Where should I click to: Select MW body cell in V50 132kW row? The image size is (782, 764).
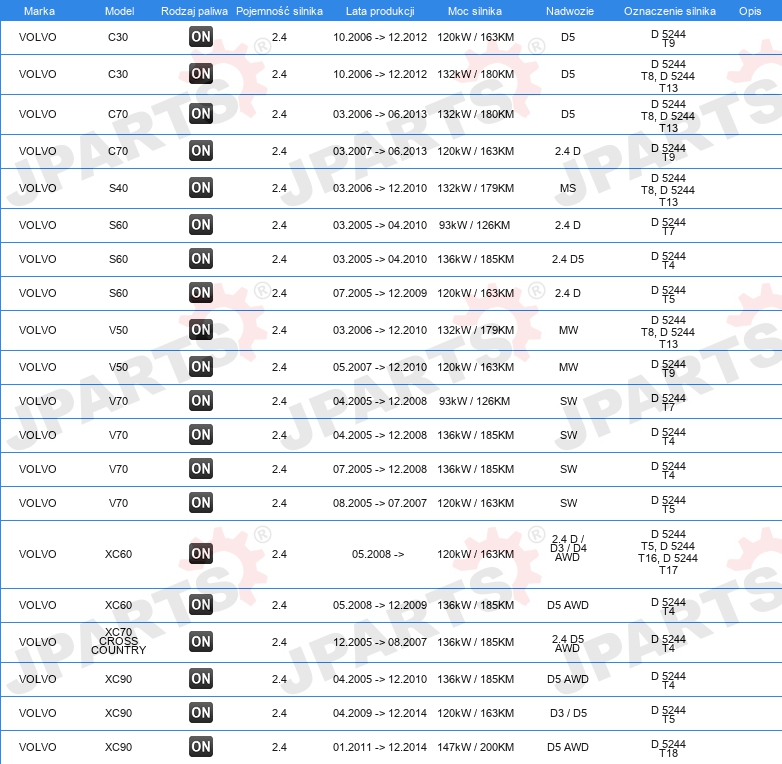568,330
